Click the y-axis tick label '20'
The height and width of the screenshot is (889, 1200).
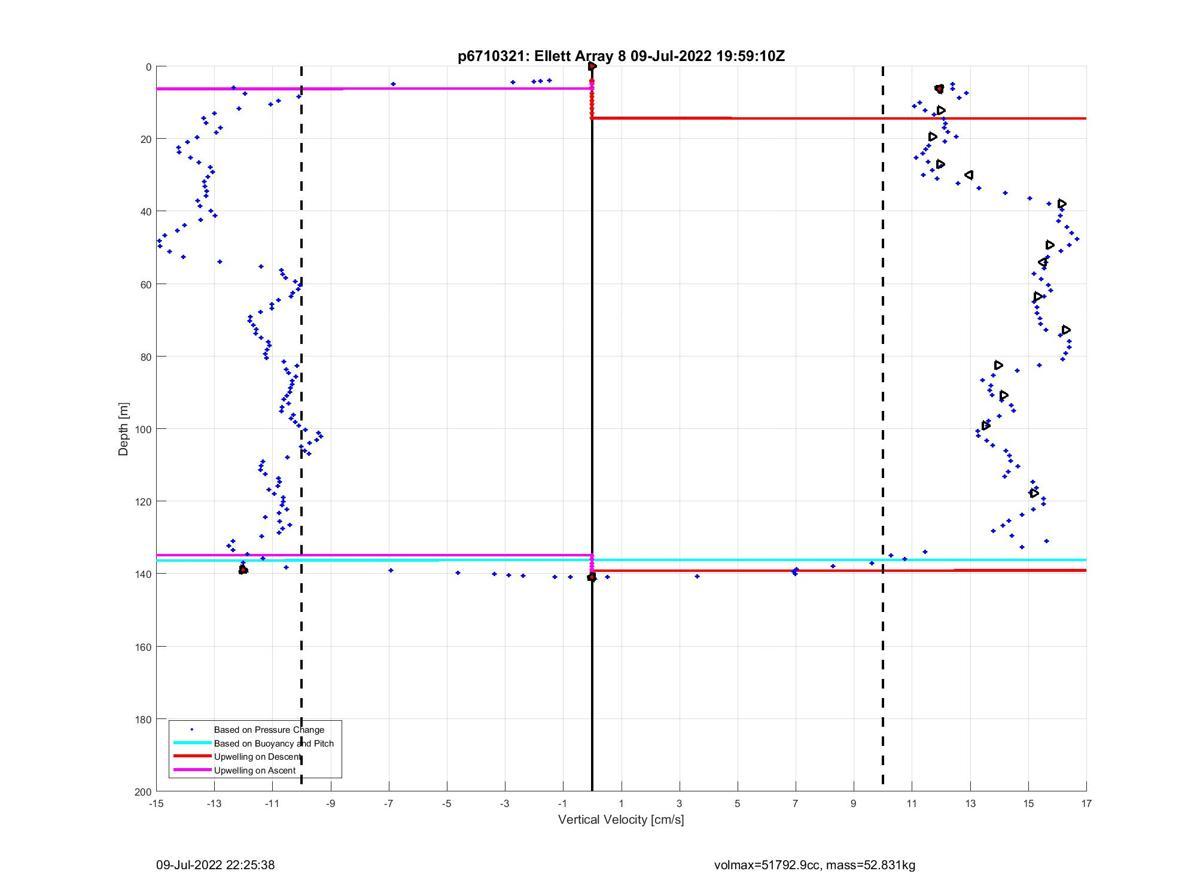pos(146,139)
